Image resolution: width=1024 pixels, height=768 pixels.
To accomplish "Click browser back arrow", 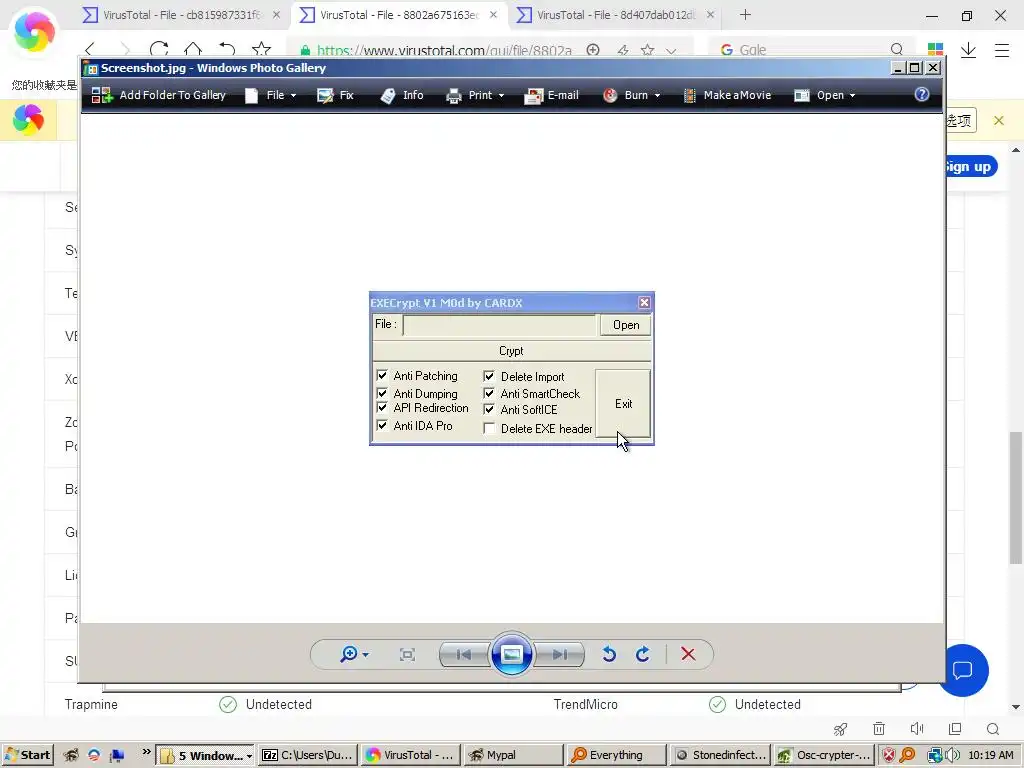I will click(89, 49).
